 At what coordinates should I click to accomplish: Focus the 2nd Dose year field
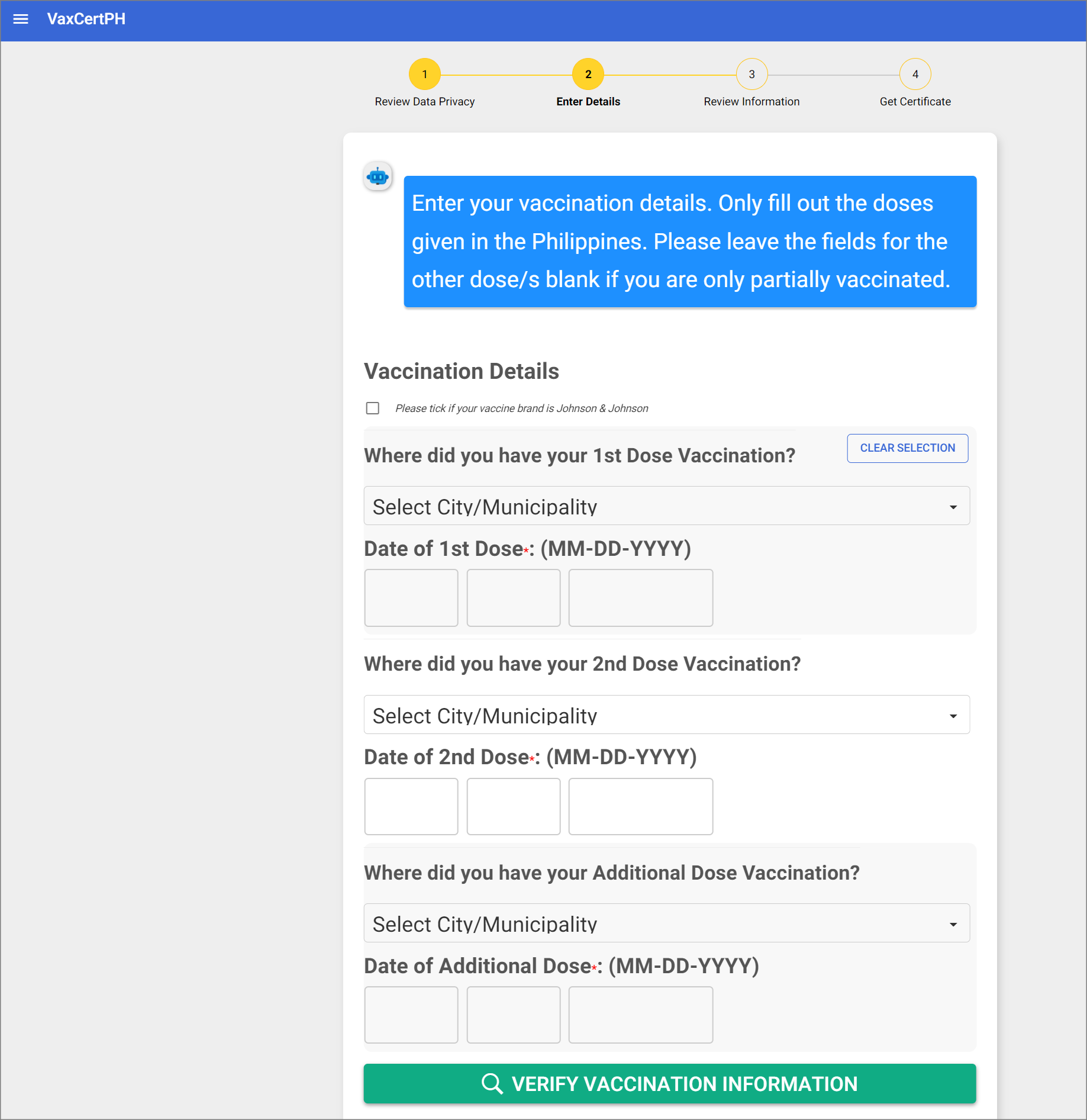click(641, 806)
